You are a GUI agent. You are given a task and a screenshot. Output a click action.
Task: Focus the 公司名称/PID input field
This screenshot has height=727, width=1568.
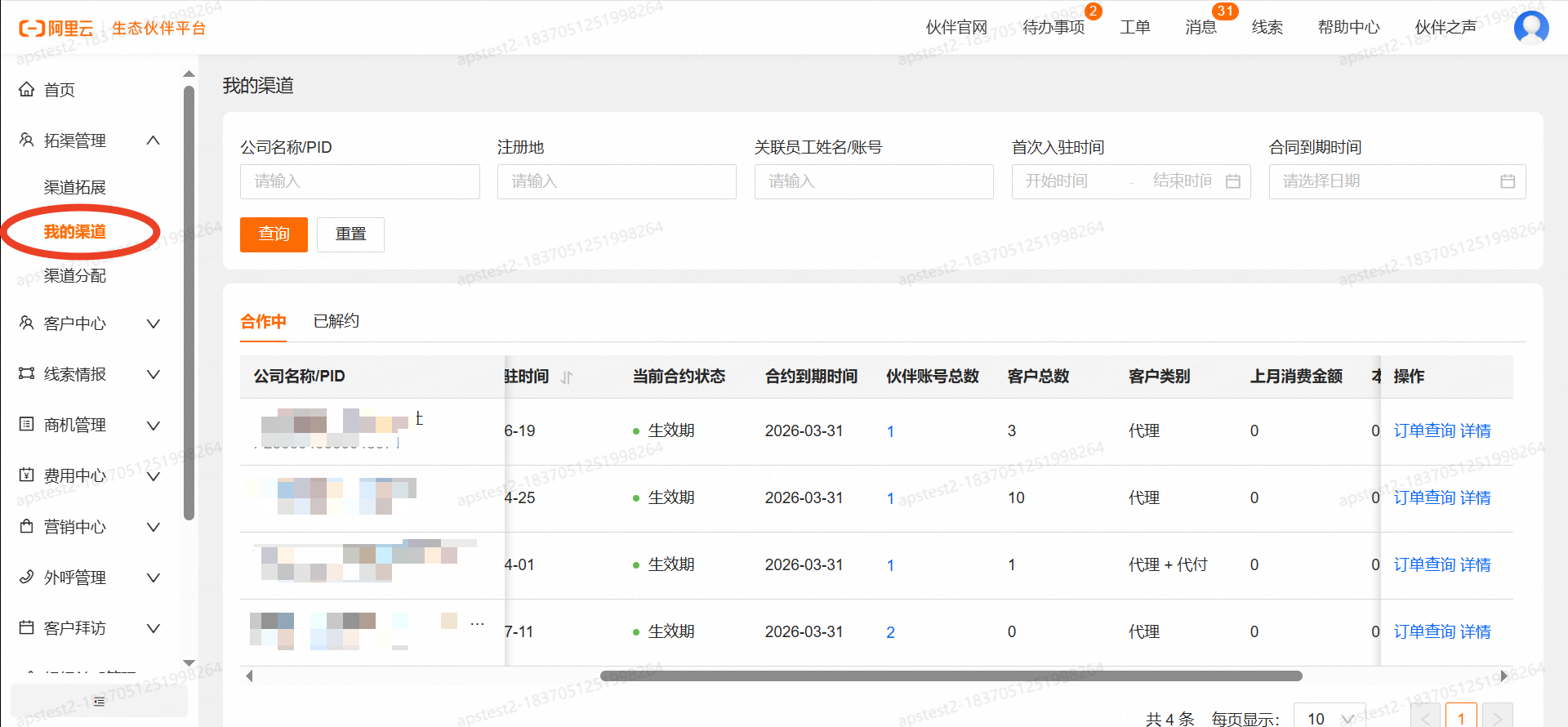[x=359, y=181]
